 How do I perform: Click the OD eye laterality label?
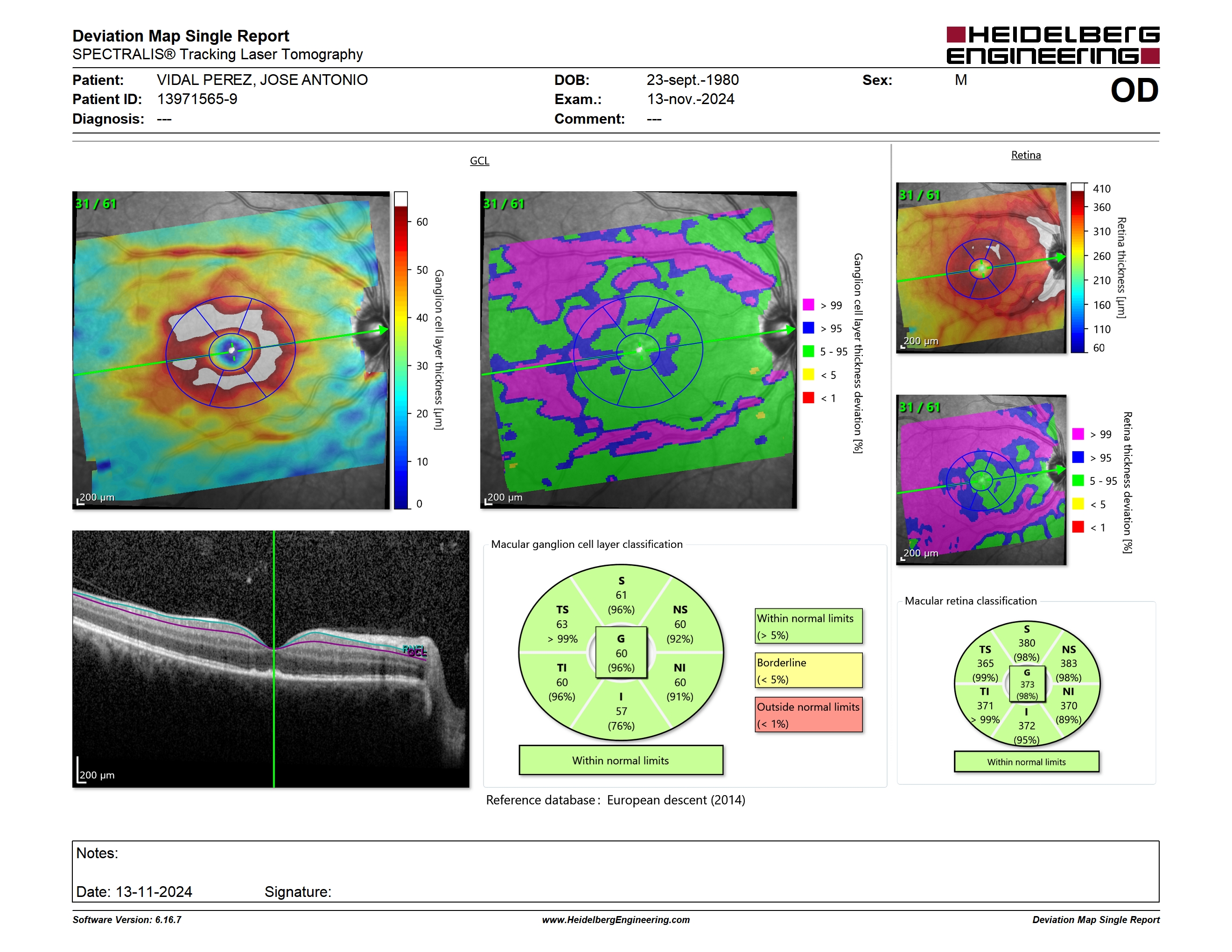[x=1134, y=90]
